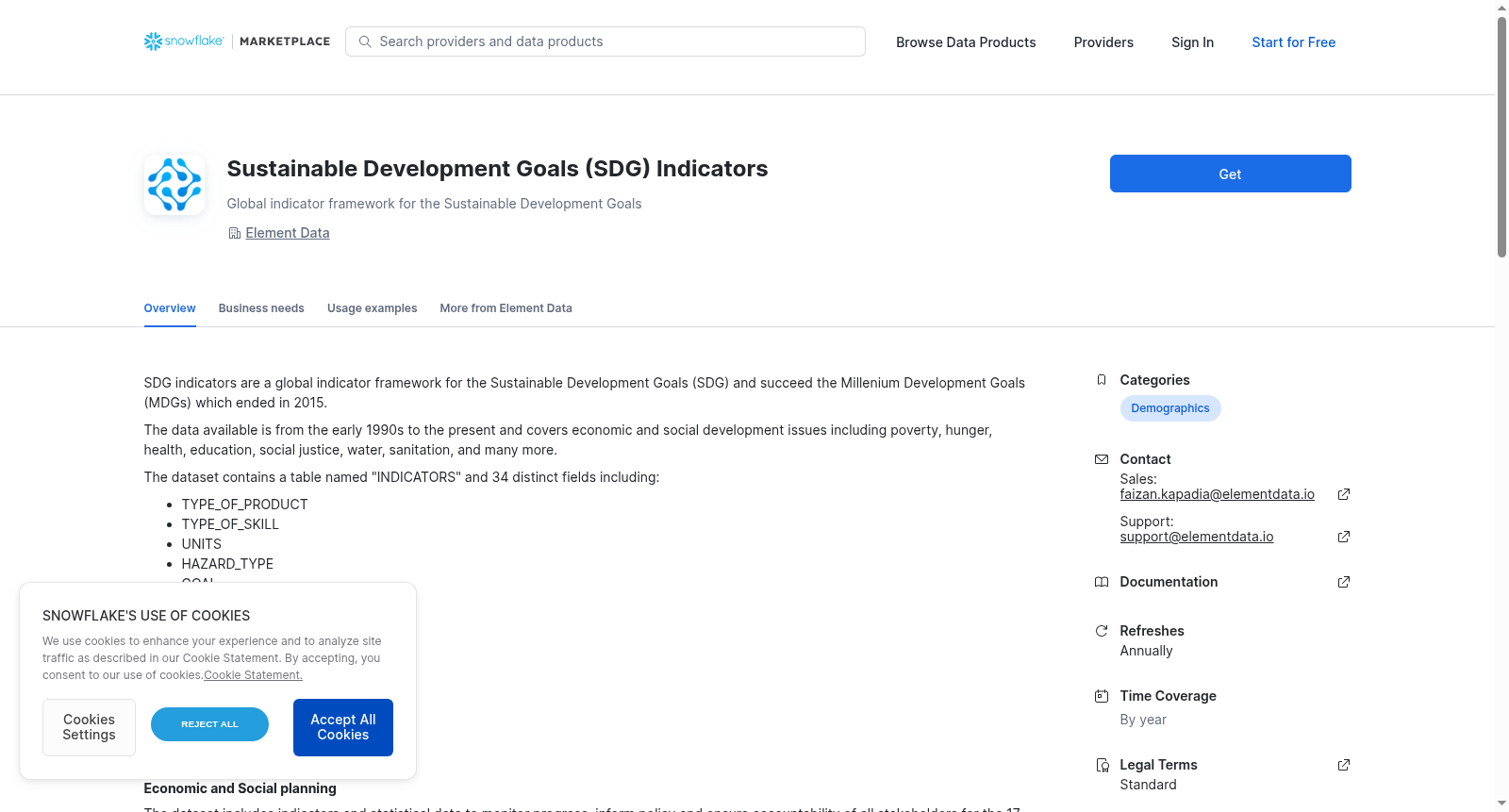Click the Reject All cookies button
Viewport: 1509px width, 812px height.
tap(209, 724)
